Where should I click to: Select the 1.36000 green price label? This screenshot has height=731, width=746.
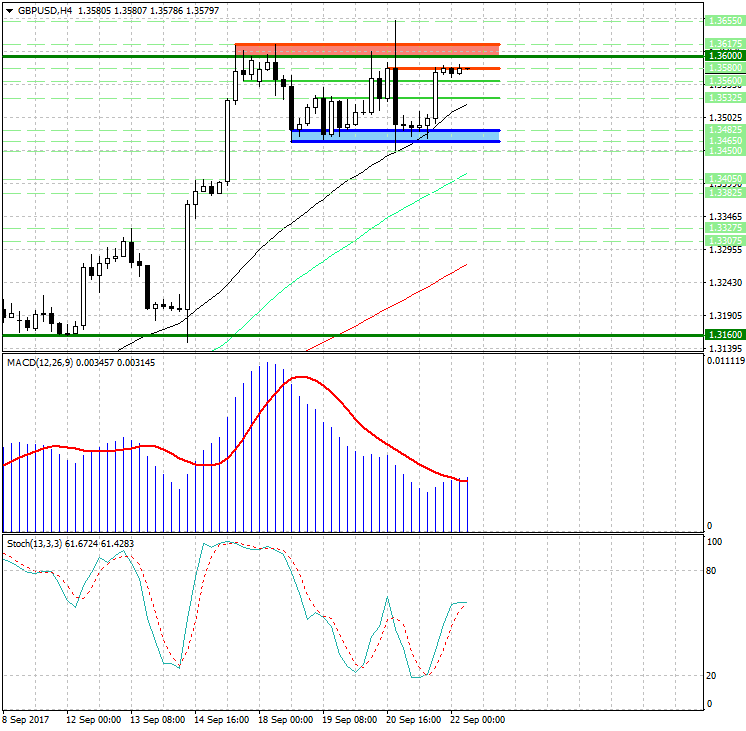pyautogui.click(x=724, y=57)
